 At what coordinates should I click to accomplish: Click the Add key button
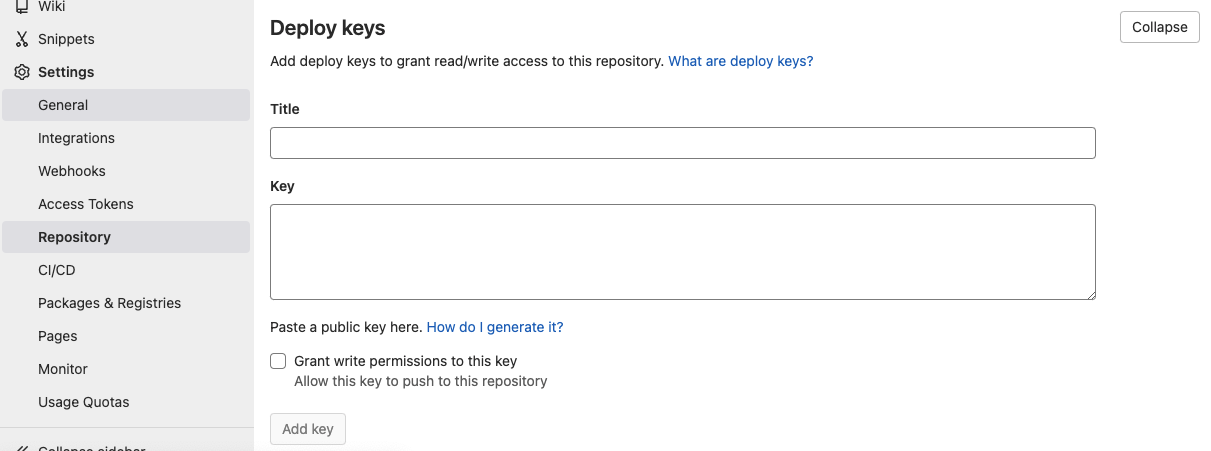click(308, 429)
